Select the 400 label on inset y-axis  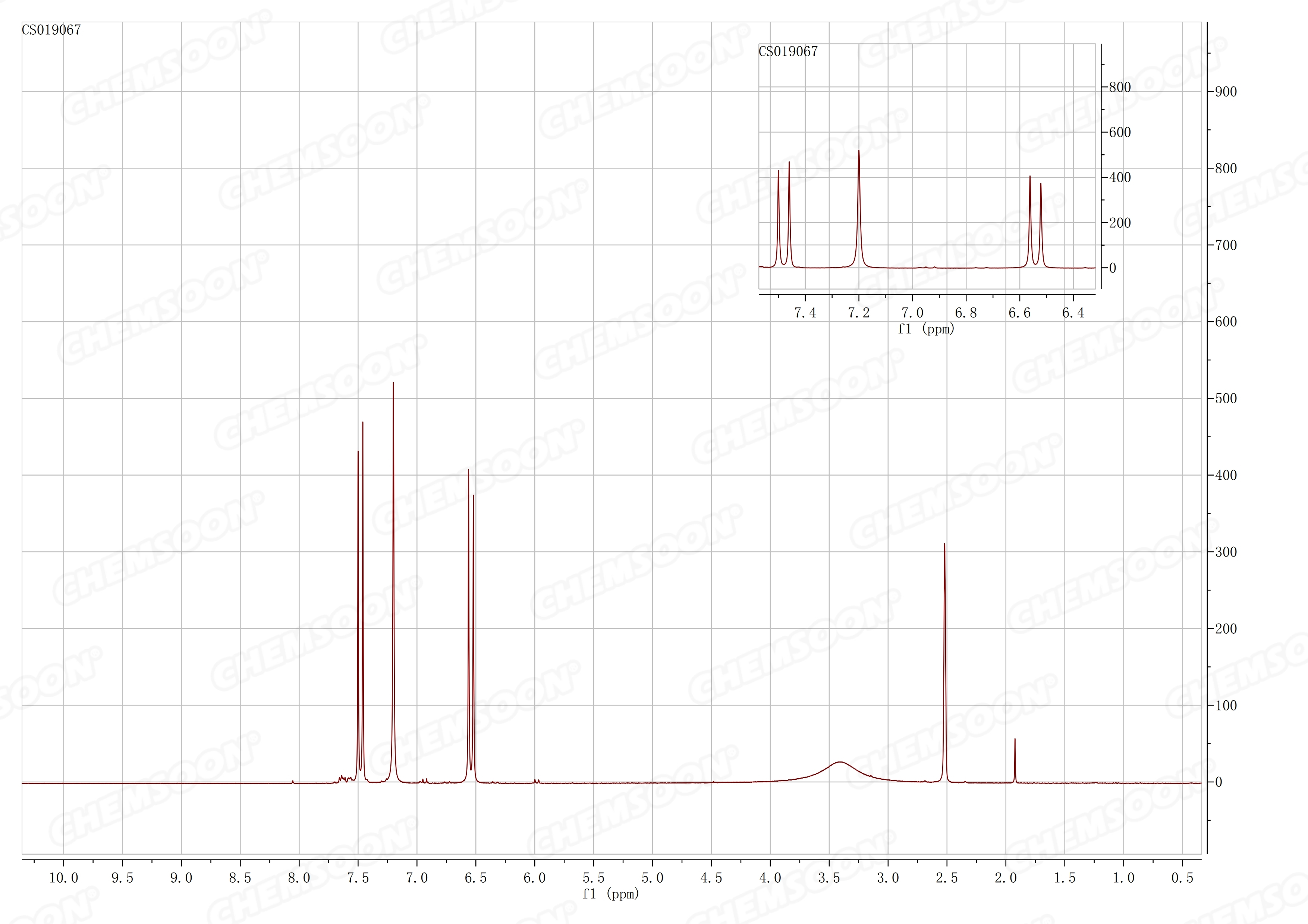click(1120, 178)
